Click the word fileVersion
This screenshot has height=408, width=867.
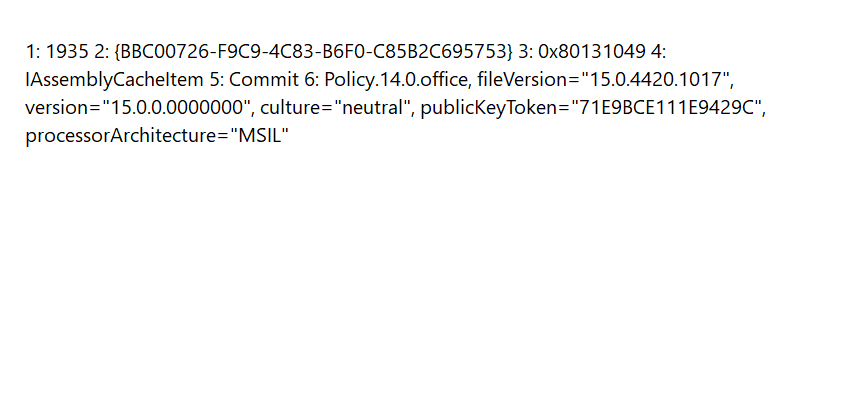520,80
